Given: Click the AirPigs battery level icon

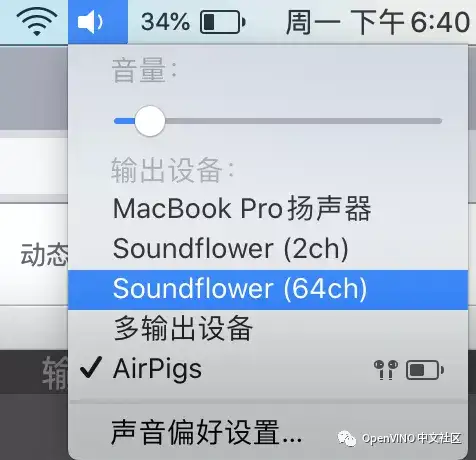Looking at the screenshot, I should click(x=425, y=370).
